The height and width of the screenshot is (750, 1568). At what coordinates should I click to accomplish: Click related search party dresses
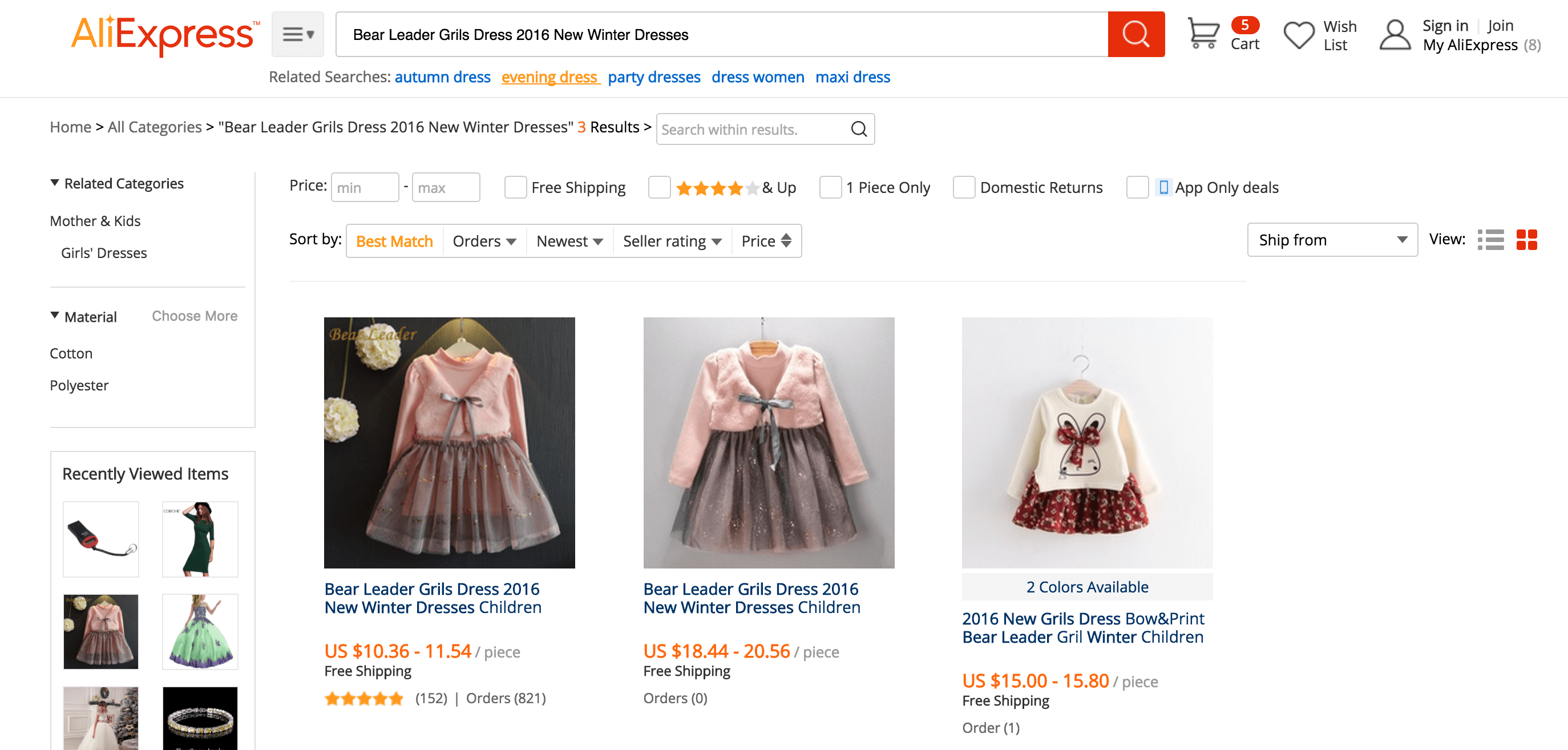654,77
